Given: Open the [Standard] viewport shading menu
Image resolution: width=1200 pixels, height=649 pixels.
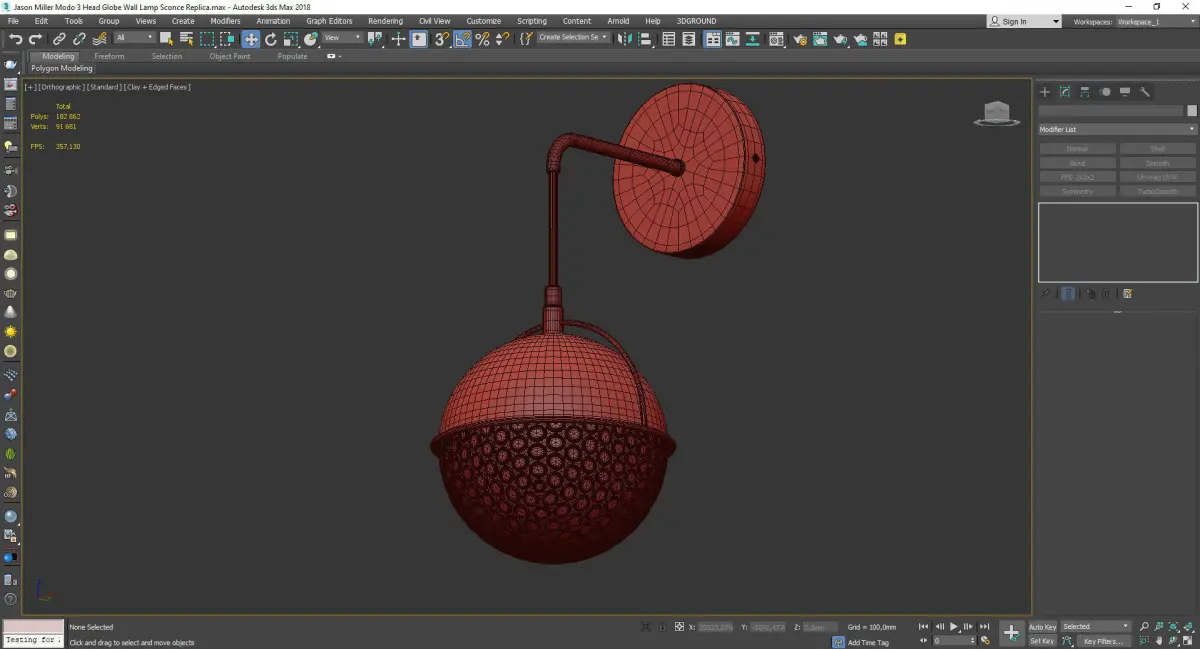Looking at the screenshot, I should [103, 87].
